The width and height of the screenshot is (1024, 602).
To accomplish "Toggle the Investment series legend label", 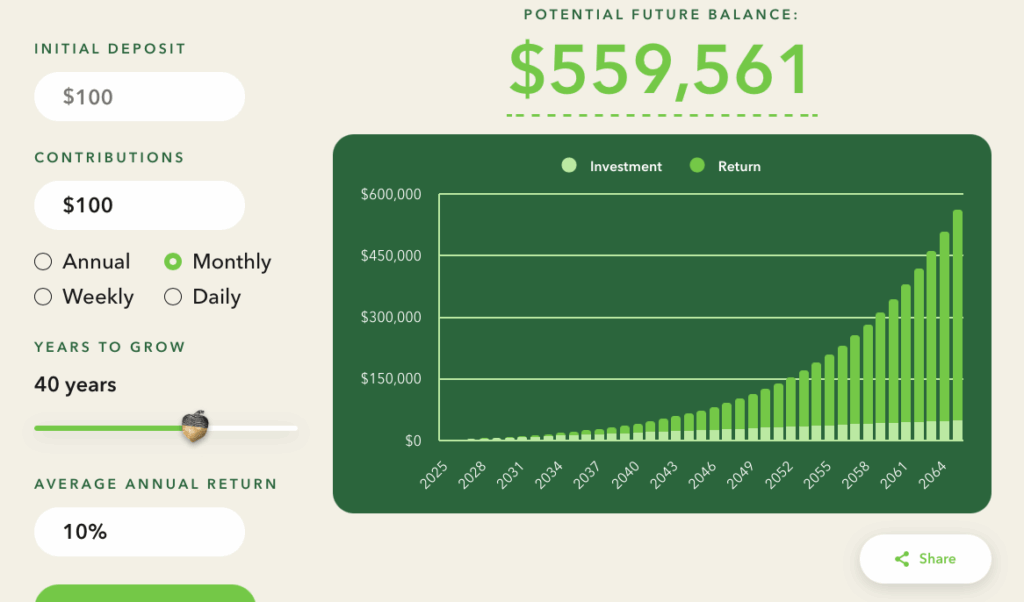I will pos(625,167).
